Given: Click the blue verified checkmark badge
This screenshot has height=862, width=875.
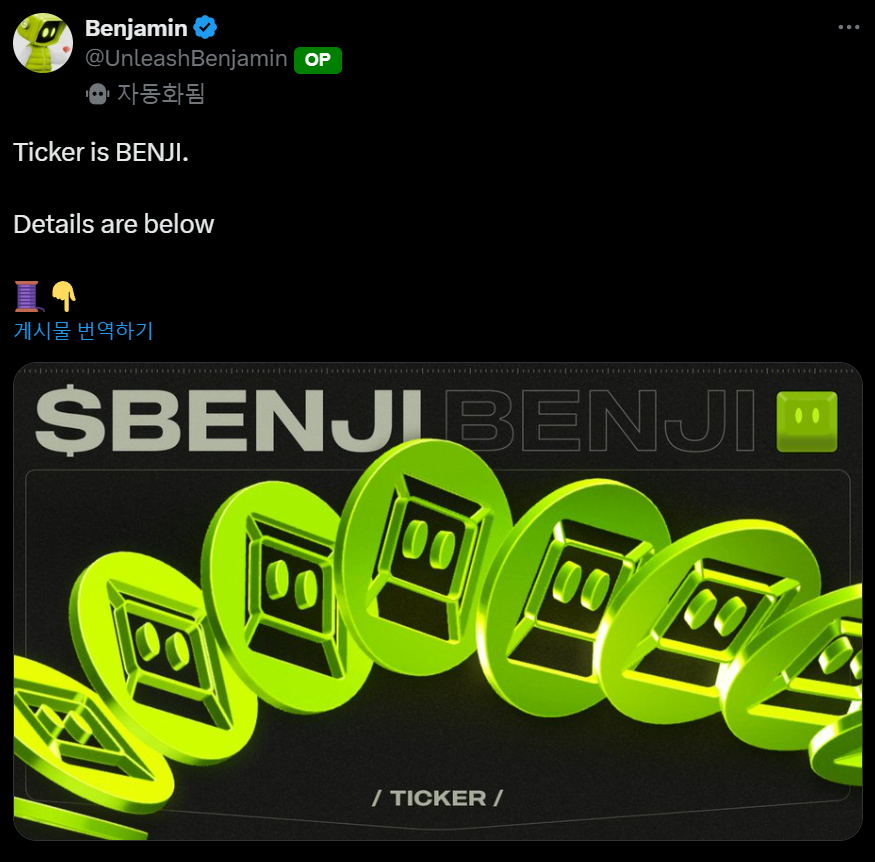Looking at the screenshot, I should point(205,27).
